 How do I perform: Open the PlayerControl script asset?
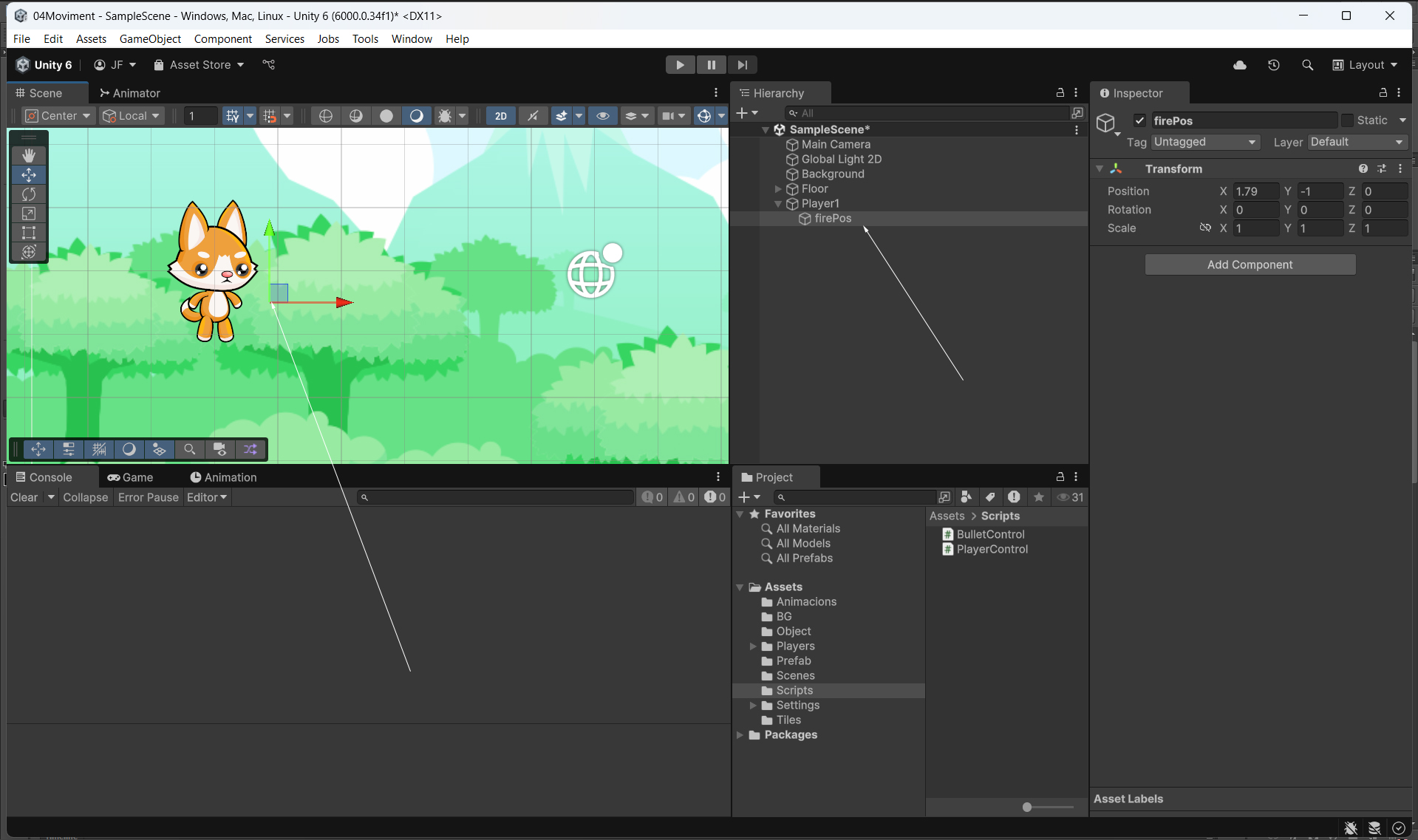pos(992,549)
